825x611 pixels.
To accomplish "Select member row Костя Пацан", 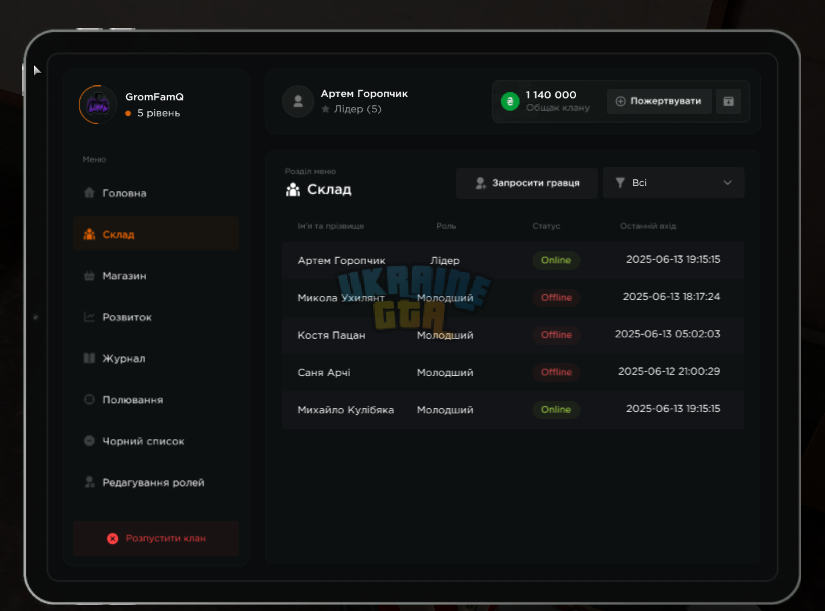I will tap(513, 335).
